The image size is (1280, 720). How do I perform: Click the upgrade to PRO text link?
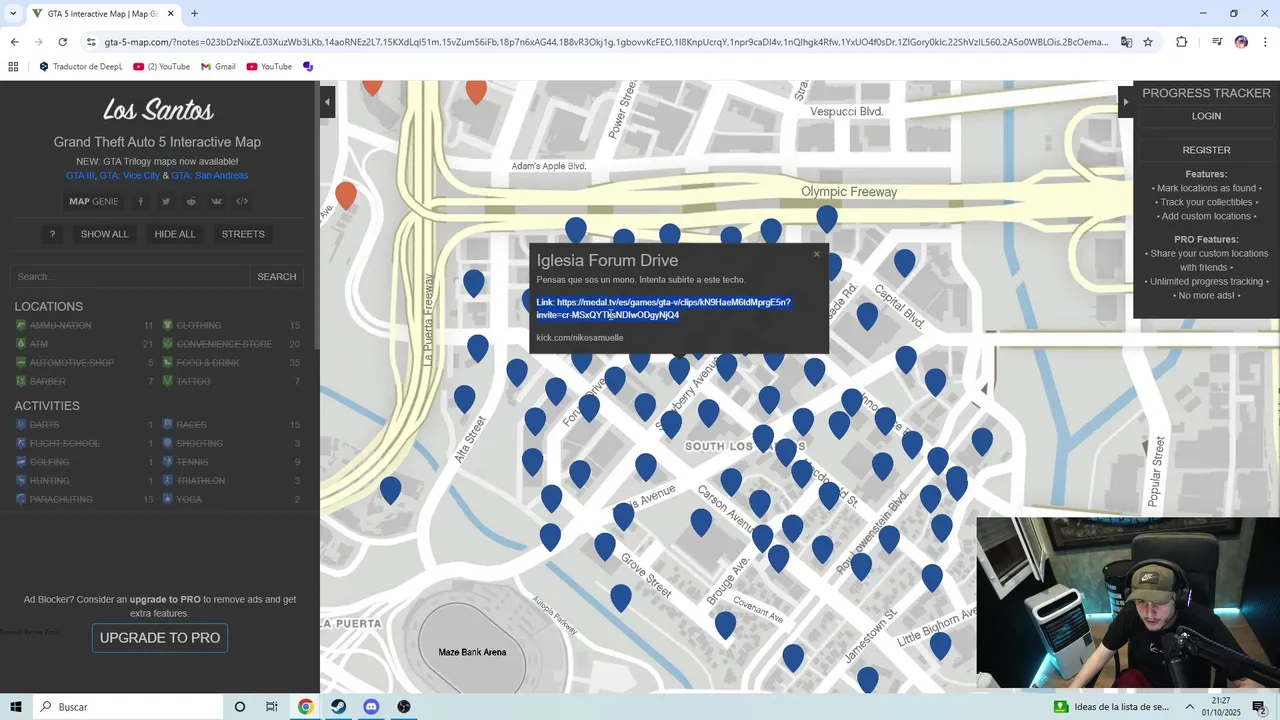coord(165,600)
